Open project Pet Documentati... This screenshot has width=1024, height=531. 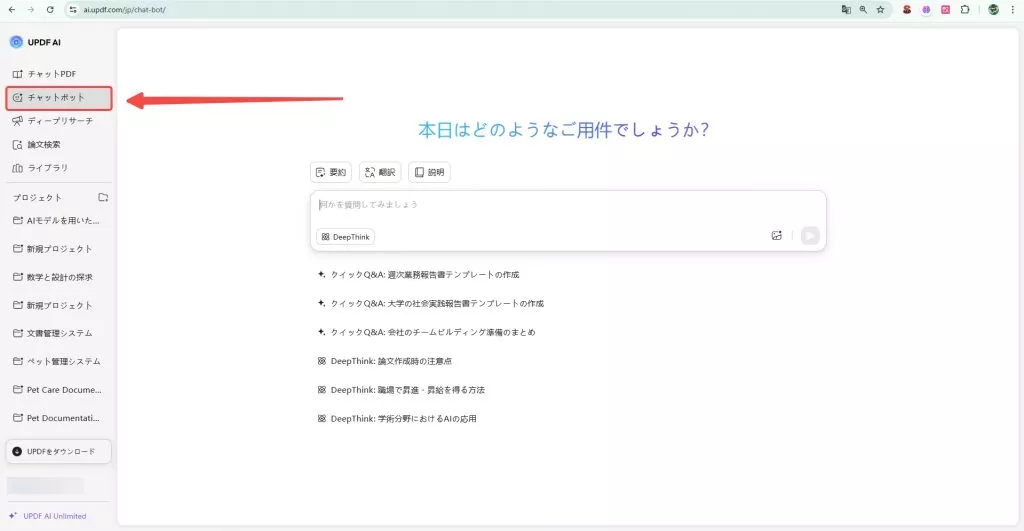point(59,418)
